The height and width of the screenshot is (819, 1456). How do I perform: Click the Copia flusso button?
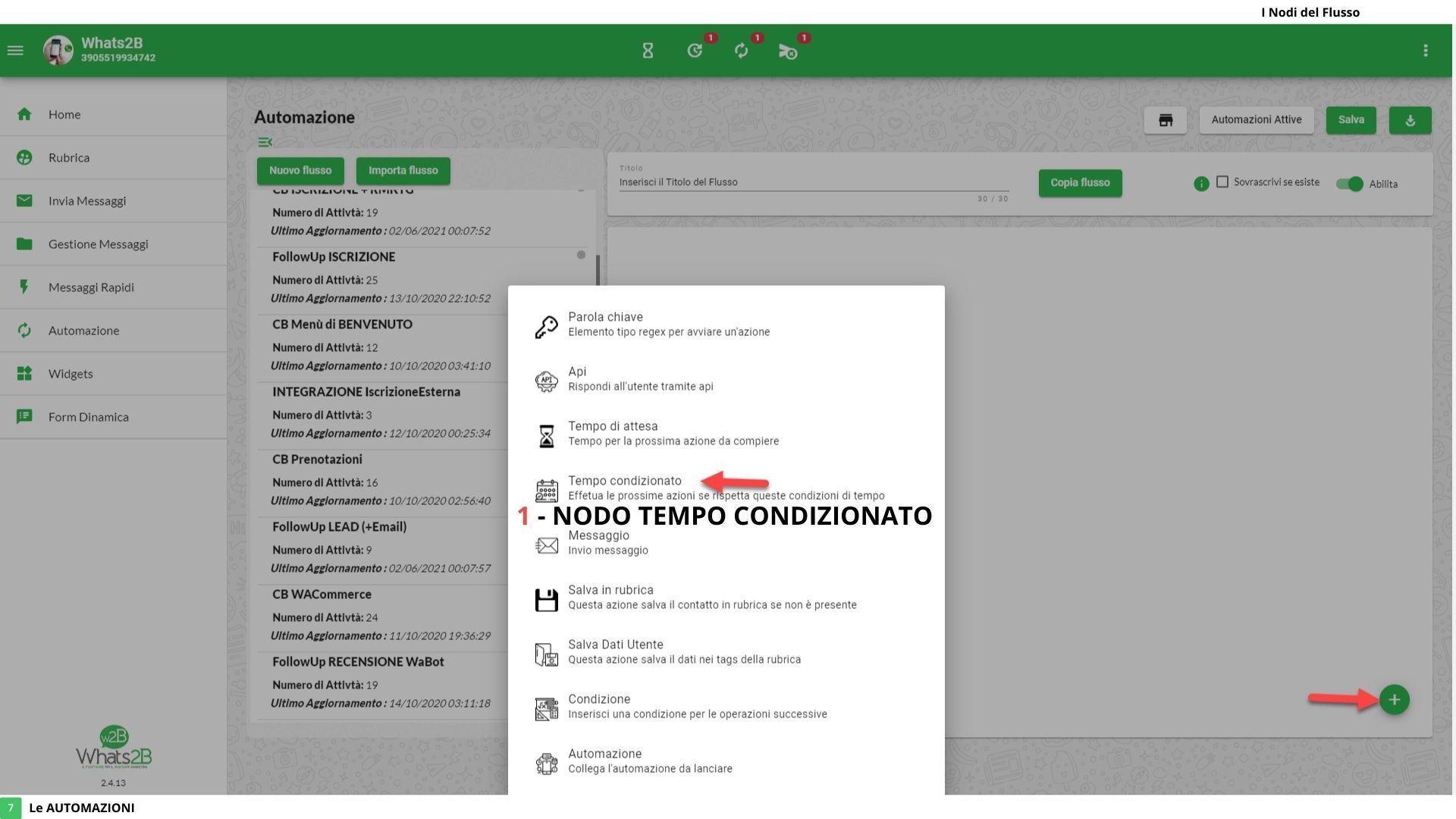1080,183
